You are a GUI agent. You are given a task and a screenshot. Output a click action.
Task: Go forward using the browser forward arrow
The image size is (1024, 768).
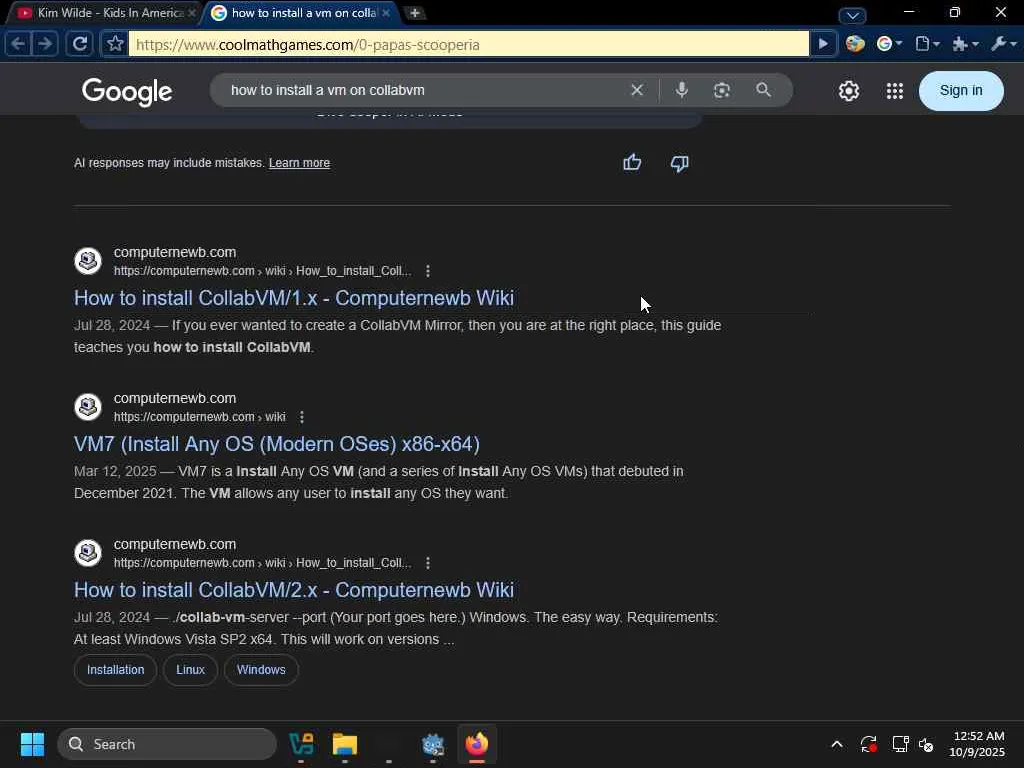(45, 44)
